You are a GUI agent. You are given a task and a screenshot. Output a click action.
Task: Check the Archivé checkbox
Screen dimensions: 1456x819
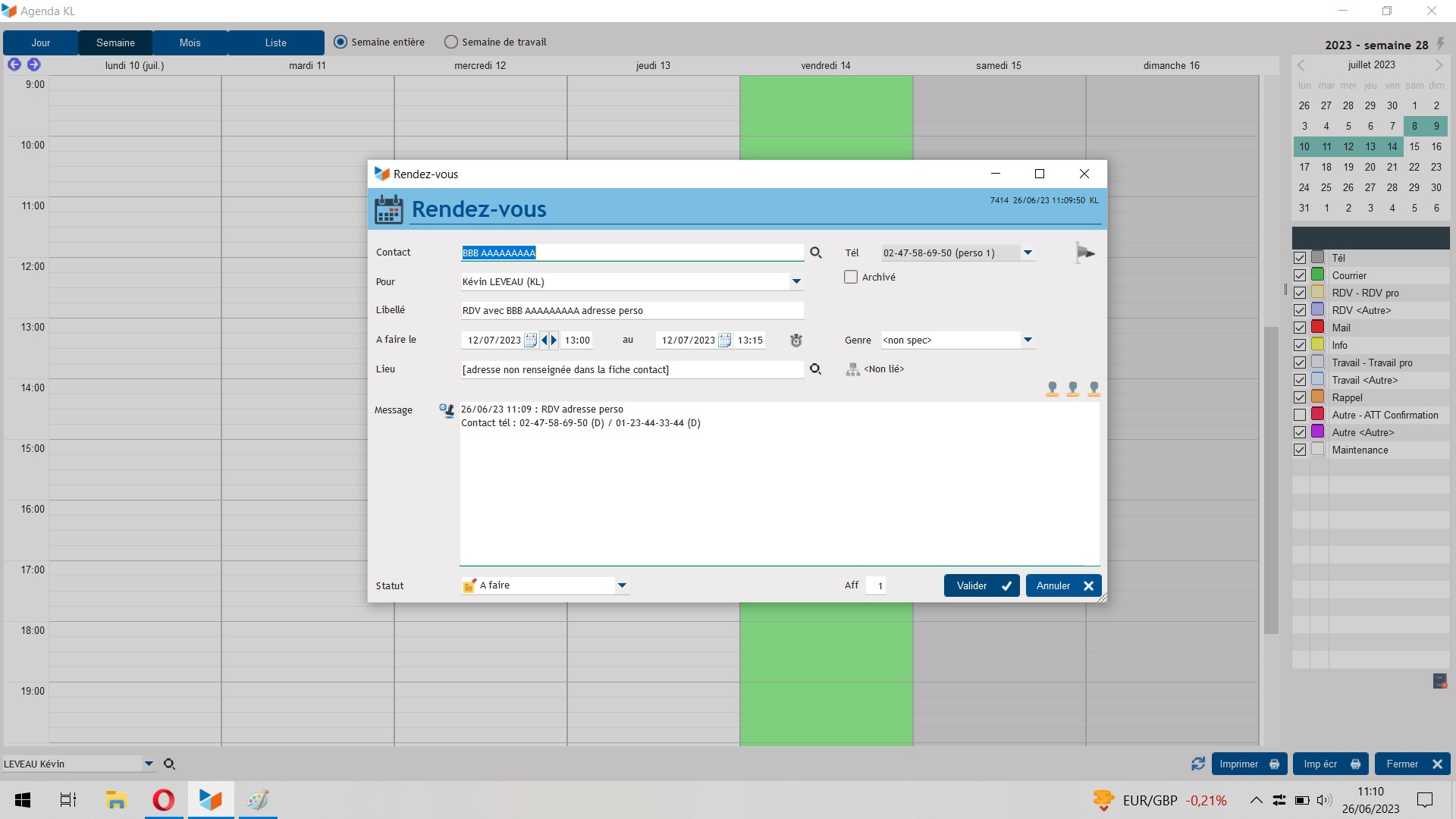(851, 278)
